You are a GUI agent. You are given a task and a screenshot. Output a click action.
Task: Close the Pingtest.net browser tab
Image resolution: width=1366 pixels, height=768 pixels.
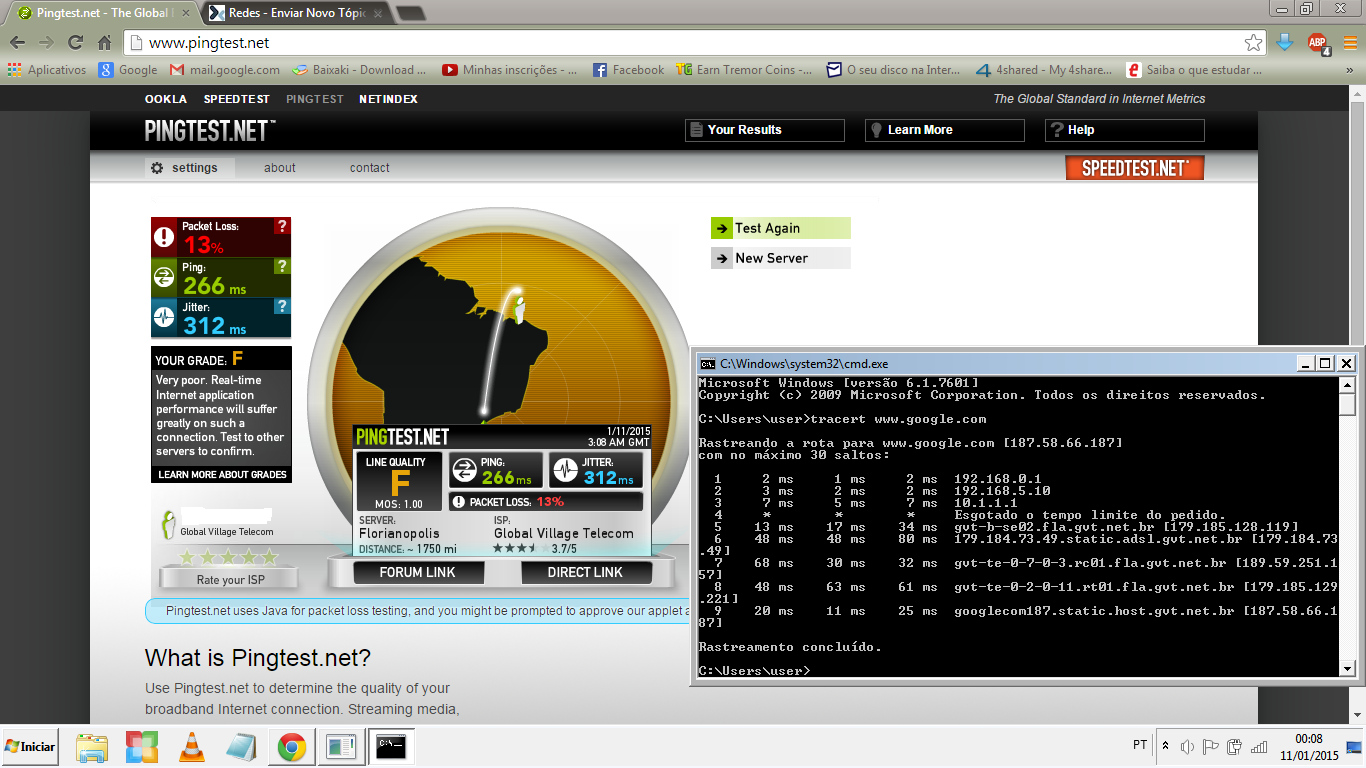[x=186, y=13]
